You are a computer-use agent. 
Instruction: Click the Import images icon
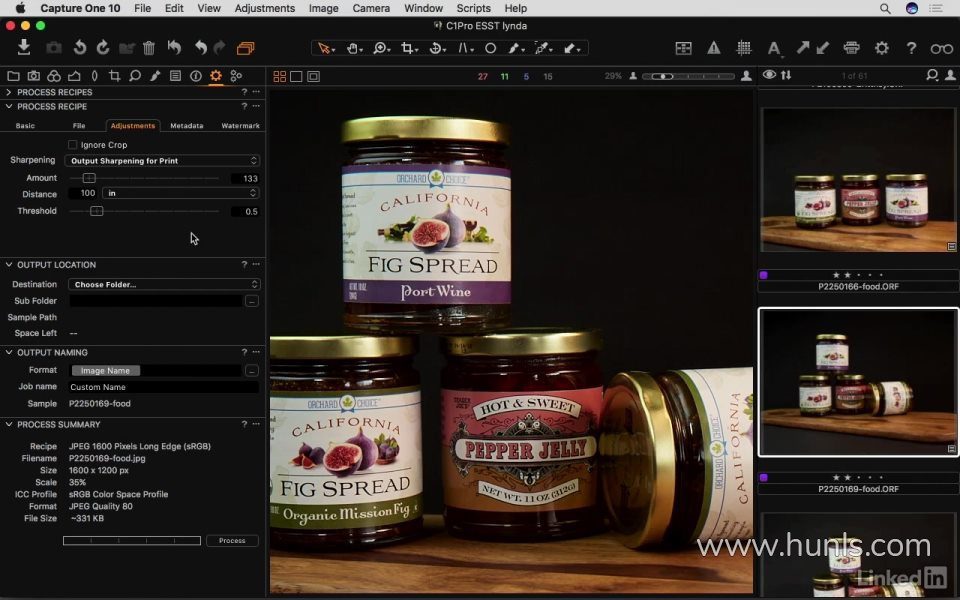(x=24, y=47)
